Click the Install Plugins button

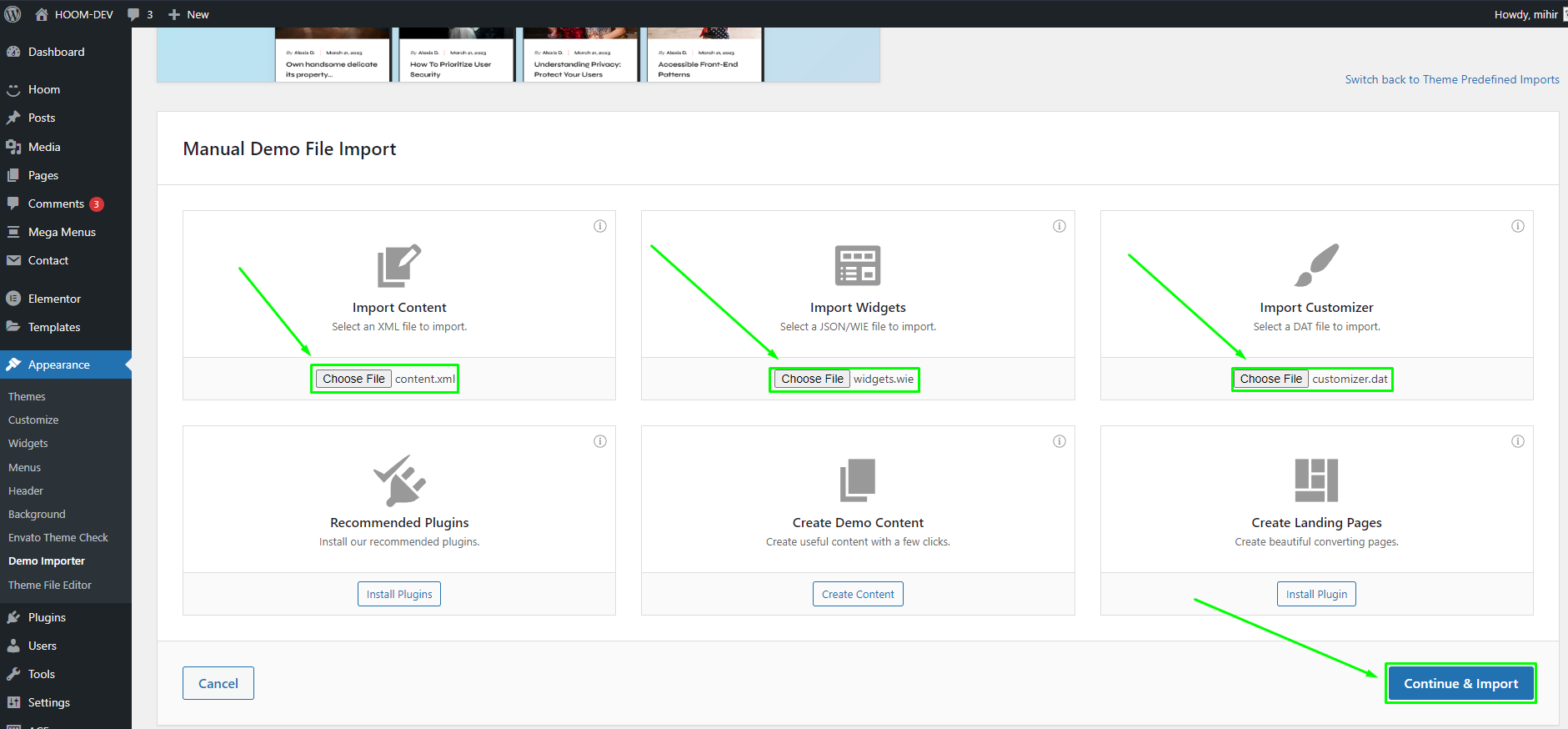tap(399, 594)
